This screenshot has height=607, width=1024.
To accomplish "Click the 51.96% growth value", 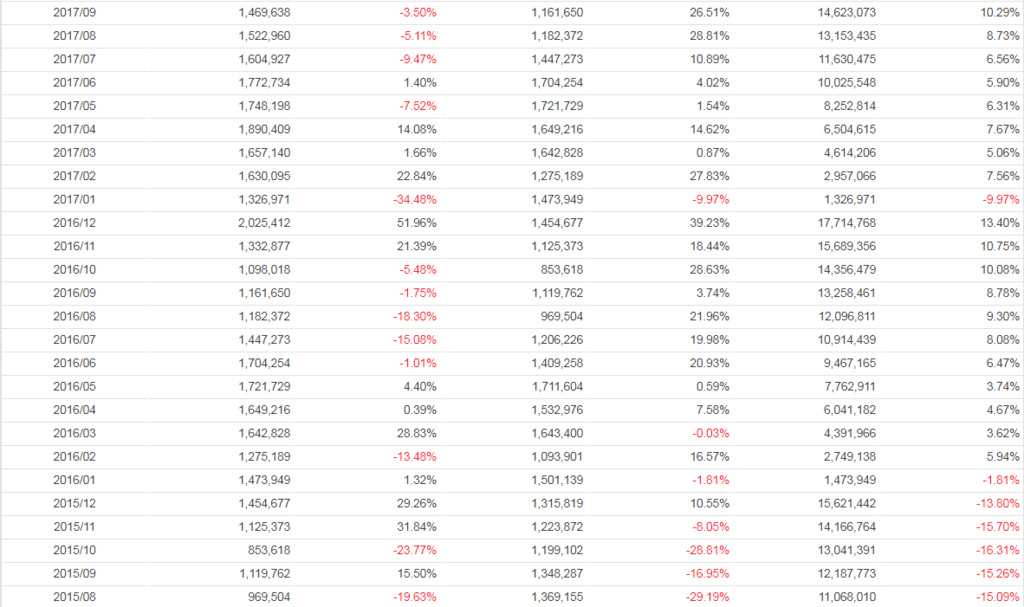I will click(416, 223).
